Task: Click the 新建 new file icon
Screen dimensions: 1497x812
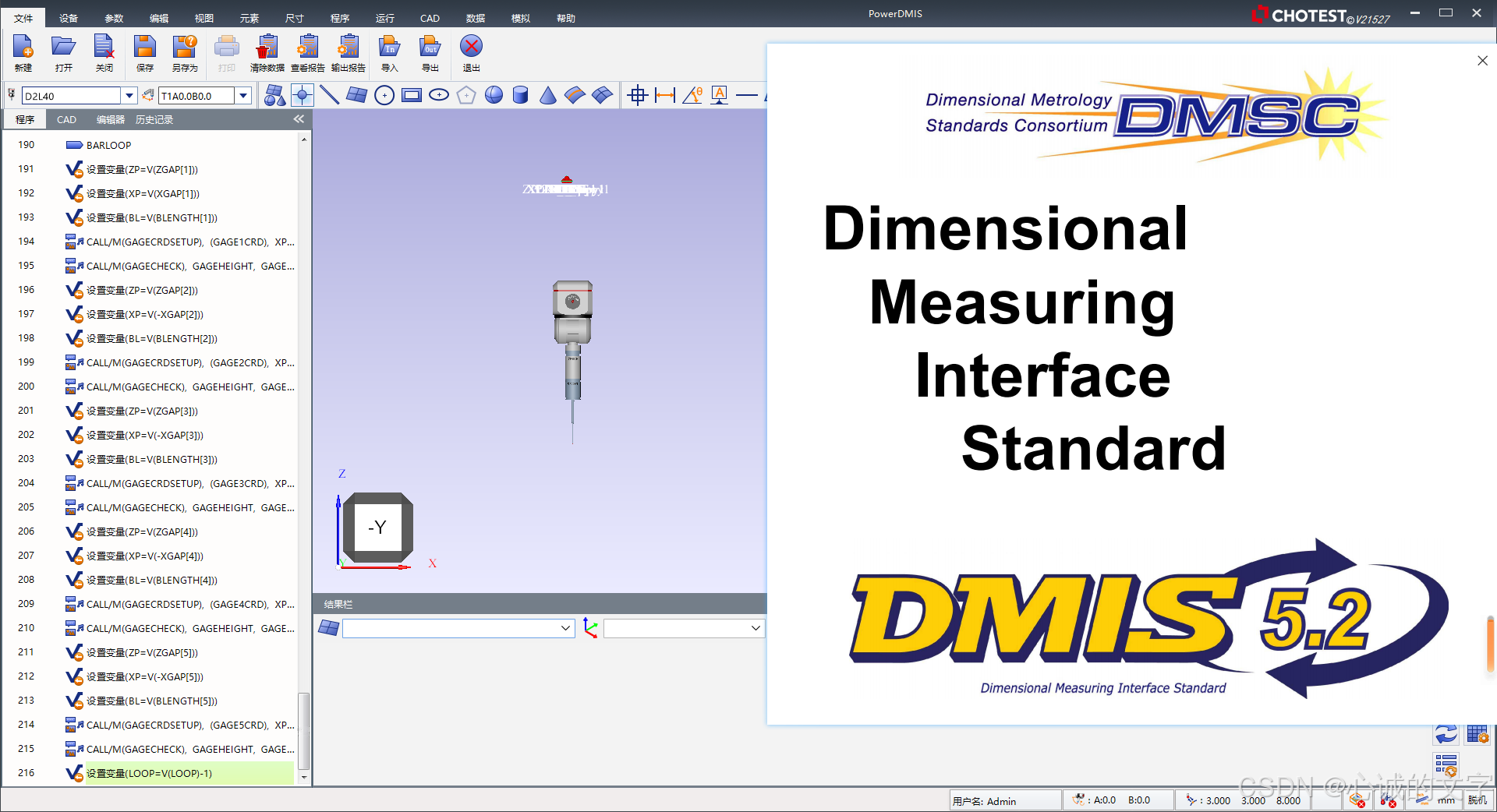Action: pyautogui.click(x=23, y=53)
